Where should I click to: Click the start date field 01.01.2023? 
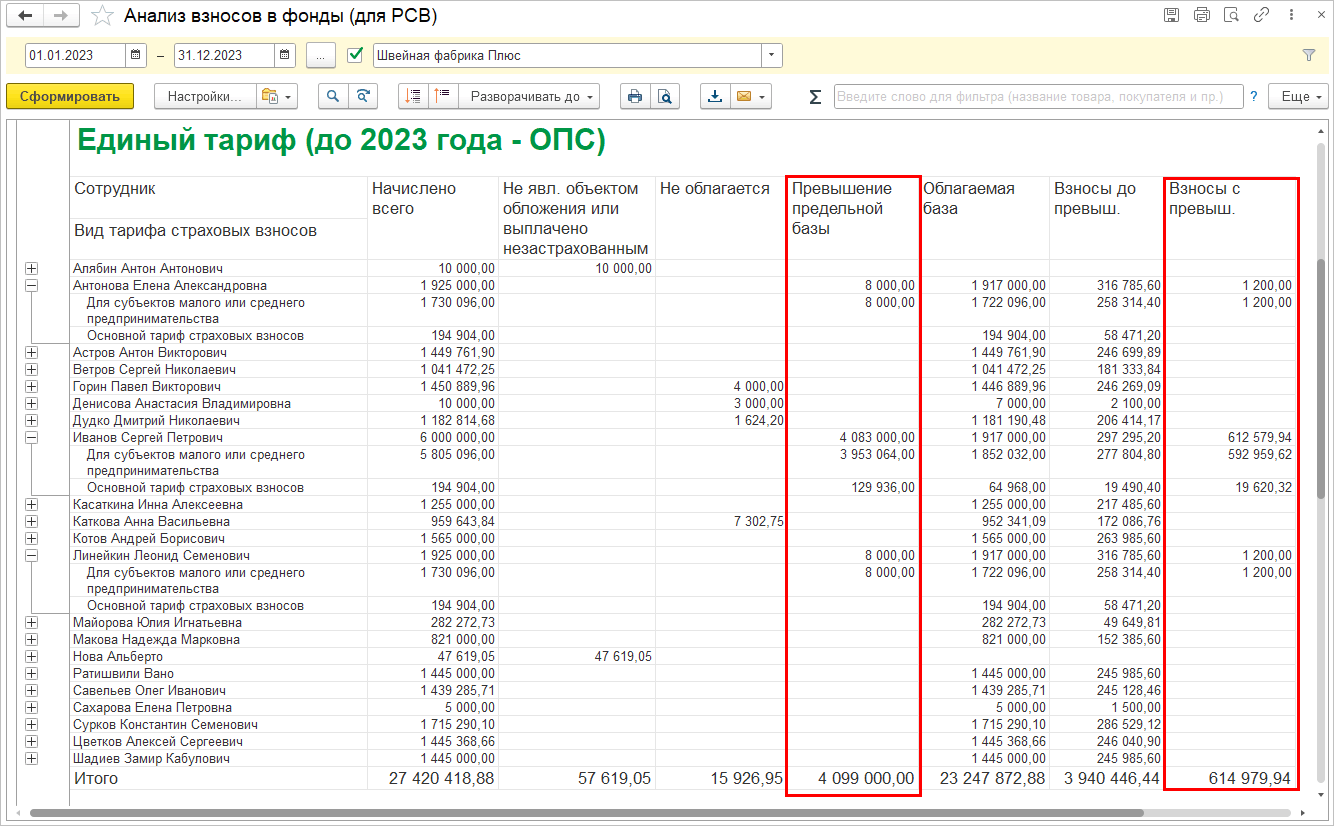tap(75, 55)
